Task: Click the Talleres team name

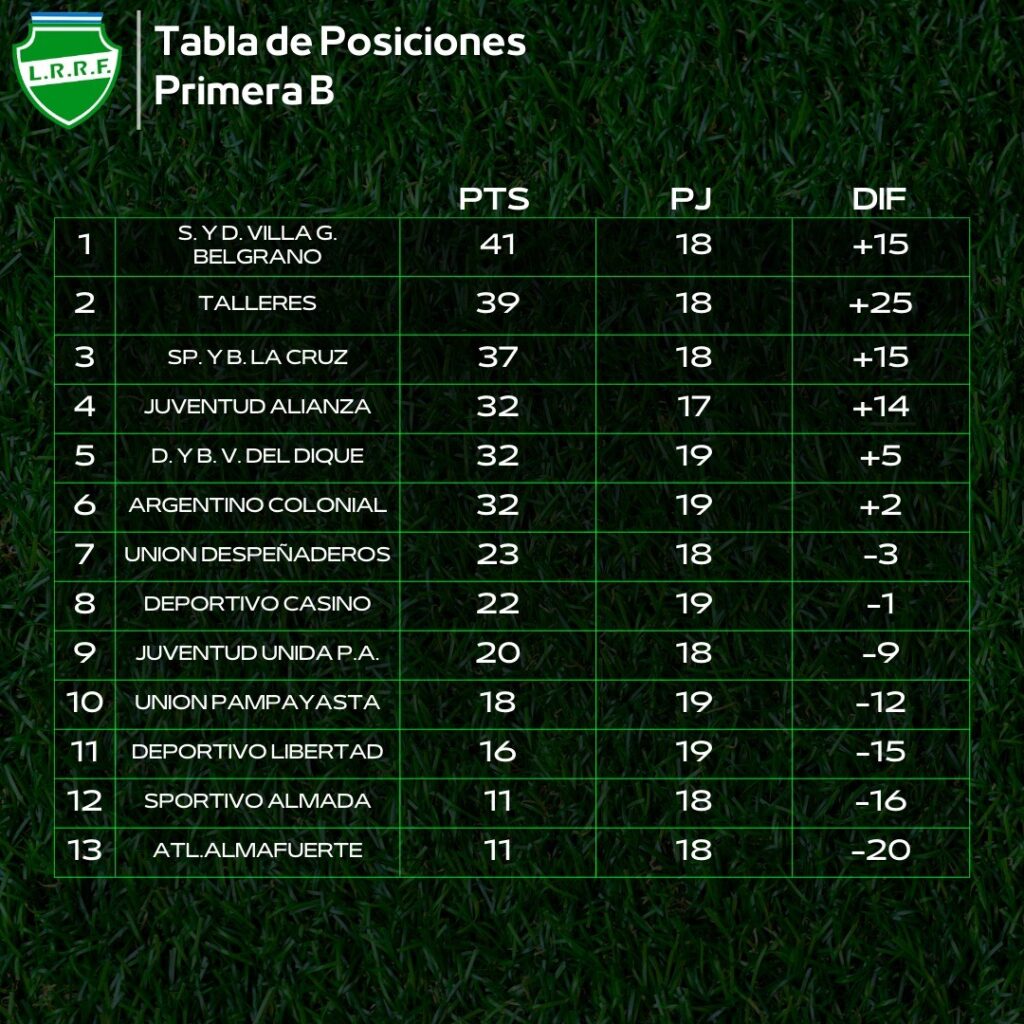Action: click(258, 303)
